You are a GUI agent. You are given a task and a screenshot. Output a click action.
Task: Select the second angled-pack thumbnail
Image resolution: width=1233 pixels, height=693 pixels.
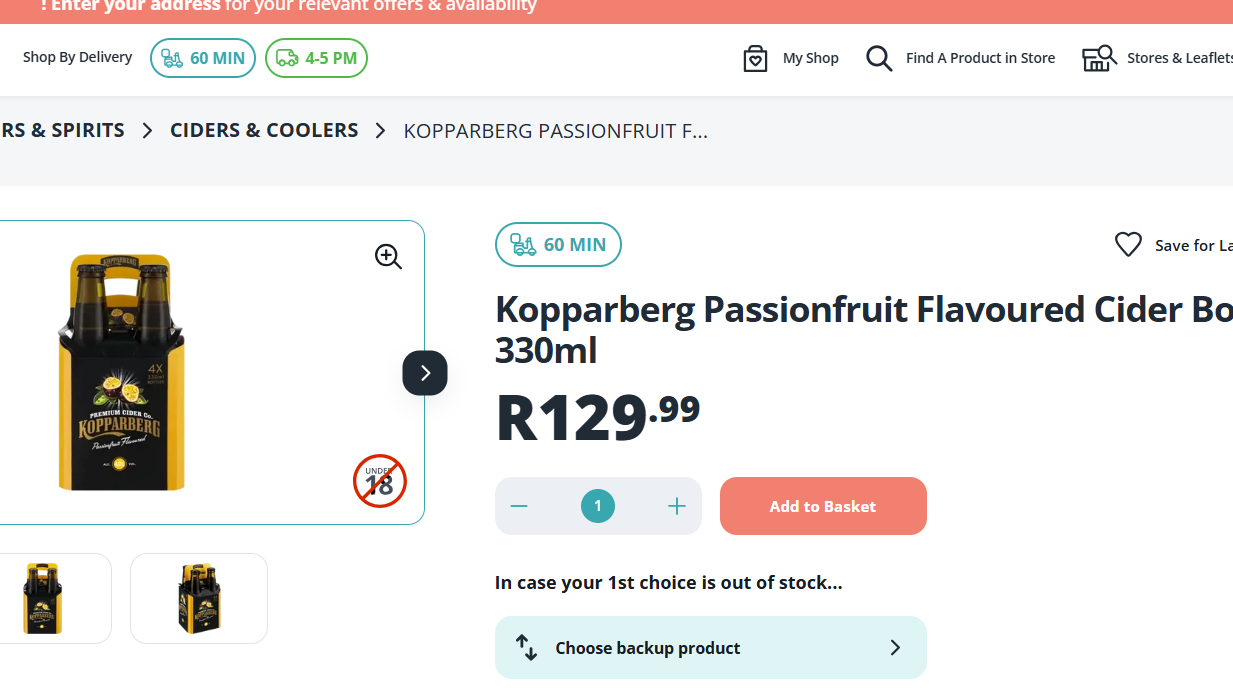[x=199, y=598]
